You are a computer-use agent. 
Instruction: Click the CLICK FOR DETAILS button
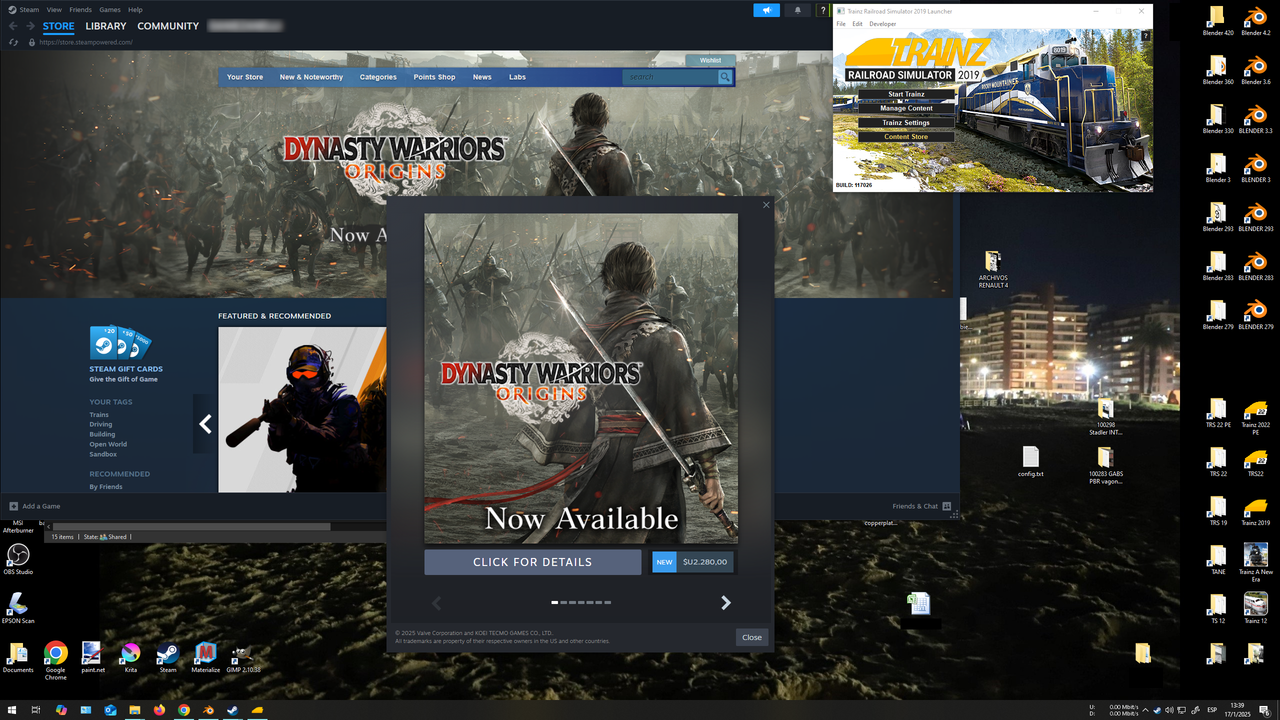pyautogui.click(x=532, y=562)
